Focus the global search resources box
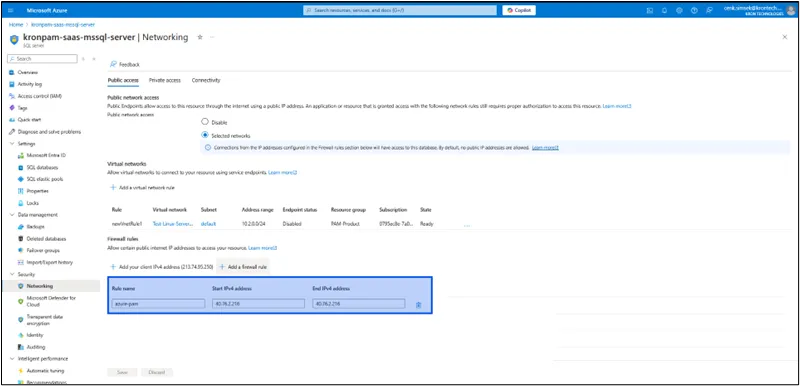The height and width of the screenshot is (386, 800). pyautogui.click(x=399, y=10)
